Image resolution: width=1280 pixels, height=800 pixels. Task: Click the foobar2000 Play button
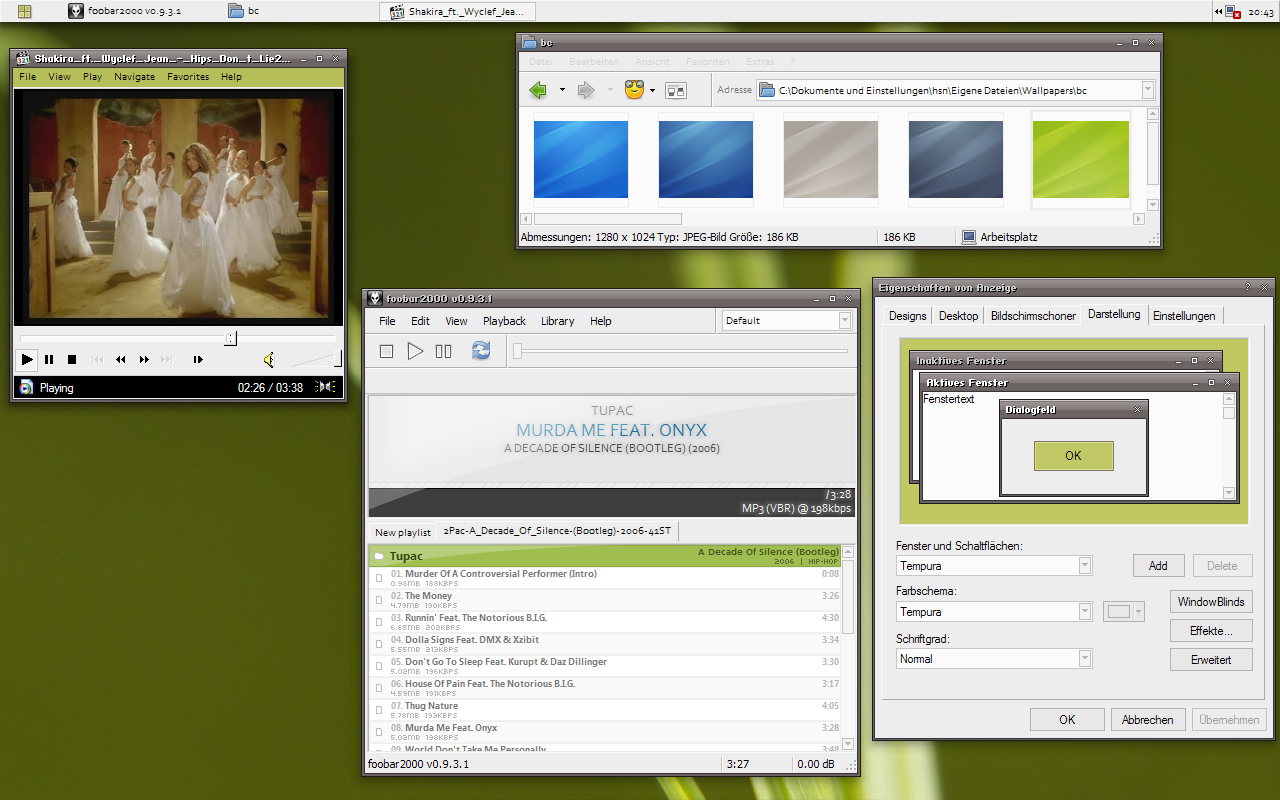coord(415,351)
